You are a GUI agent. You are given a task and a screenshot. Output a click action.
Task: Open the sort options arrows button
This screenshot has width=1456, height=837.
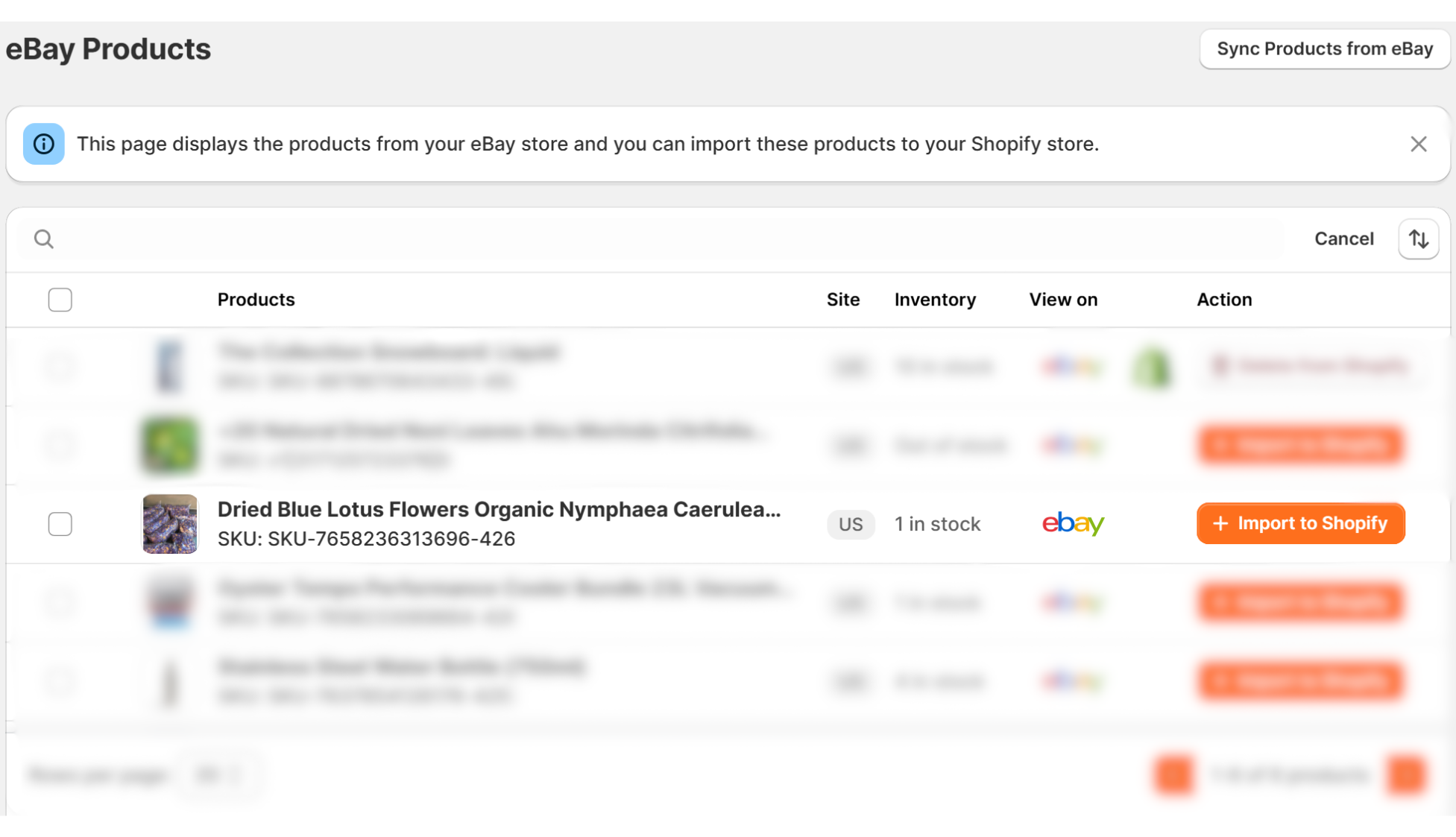click(x=1418, y=239)
